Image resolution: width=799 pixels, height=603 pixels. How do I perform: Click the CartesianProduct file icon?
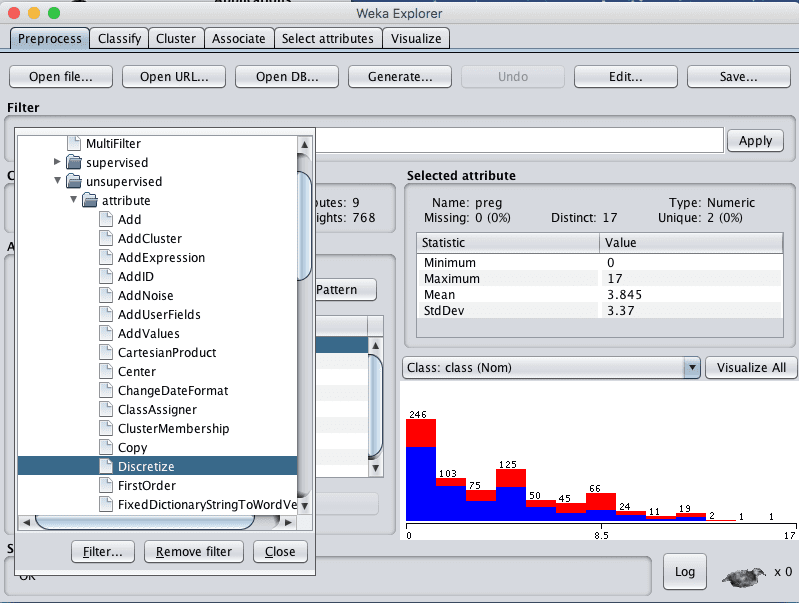tap(106, 352)
